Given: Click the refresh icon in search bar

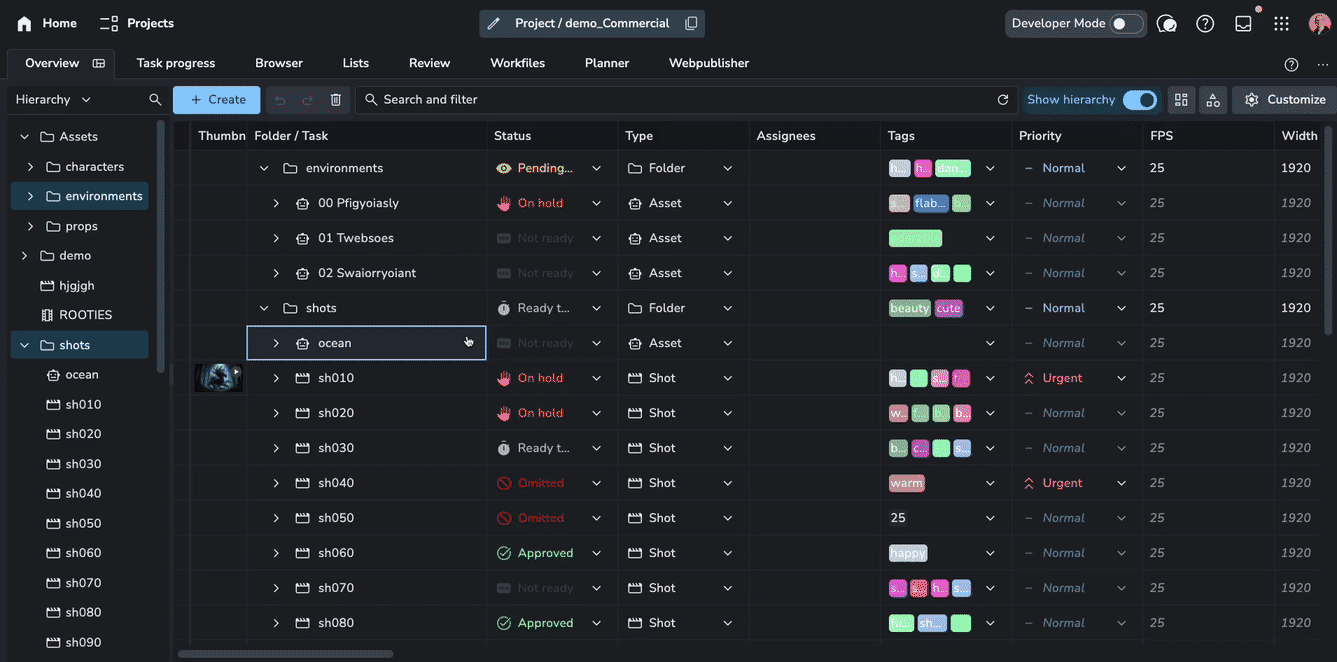Looking at the screenshot, I should pyautogui.click(x=1003, y=100).
